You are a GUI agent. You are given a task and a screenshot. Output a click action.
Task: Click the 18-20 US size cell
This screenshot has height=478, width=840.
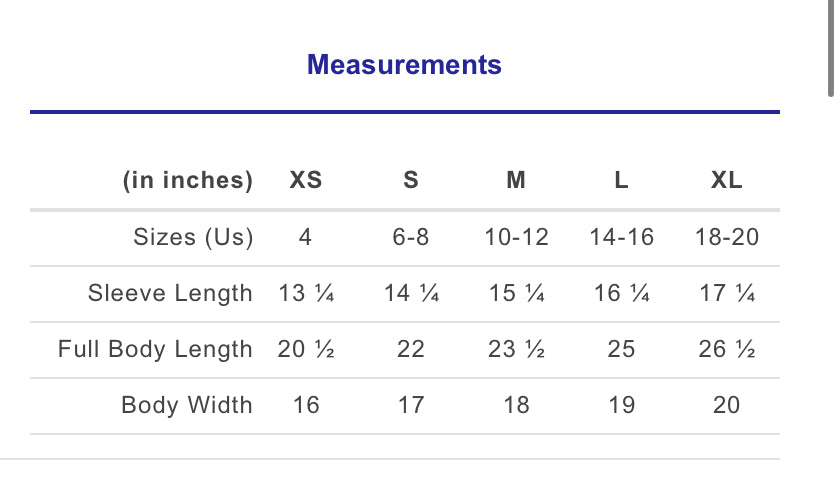click(x=727, y=238)
